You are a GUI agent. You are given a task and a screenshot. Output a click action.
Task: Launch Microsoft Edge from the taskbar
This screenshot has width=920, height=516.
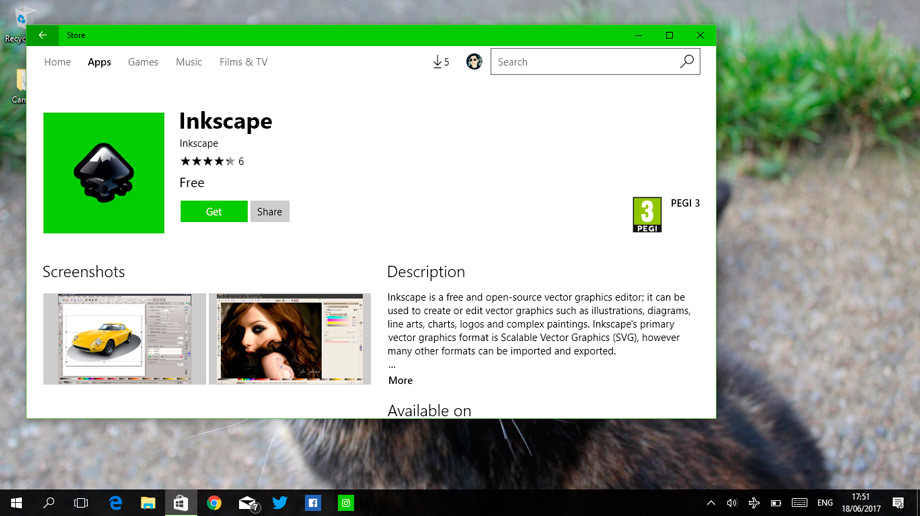pyautogui.click(x=116, y=503)
